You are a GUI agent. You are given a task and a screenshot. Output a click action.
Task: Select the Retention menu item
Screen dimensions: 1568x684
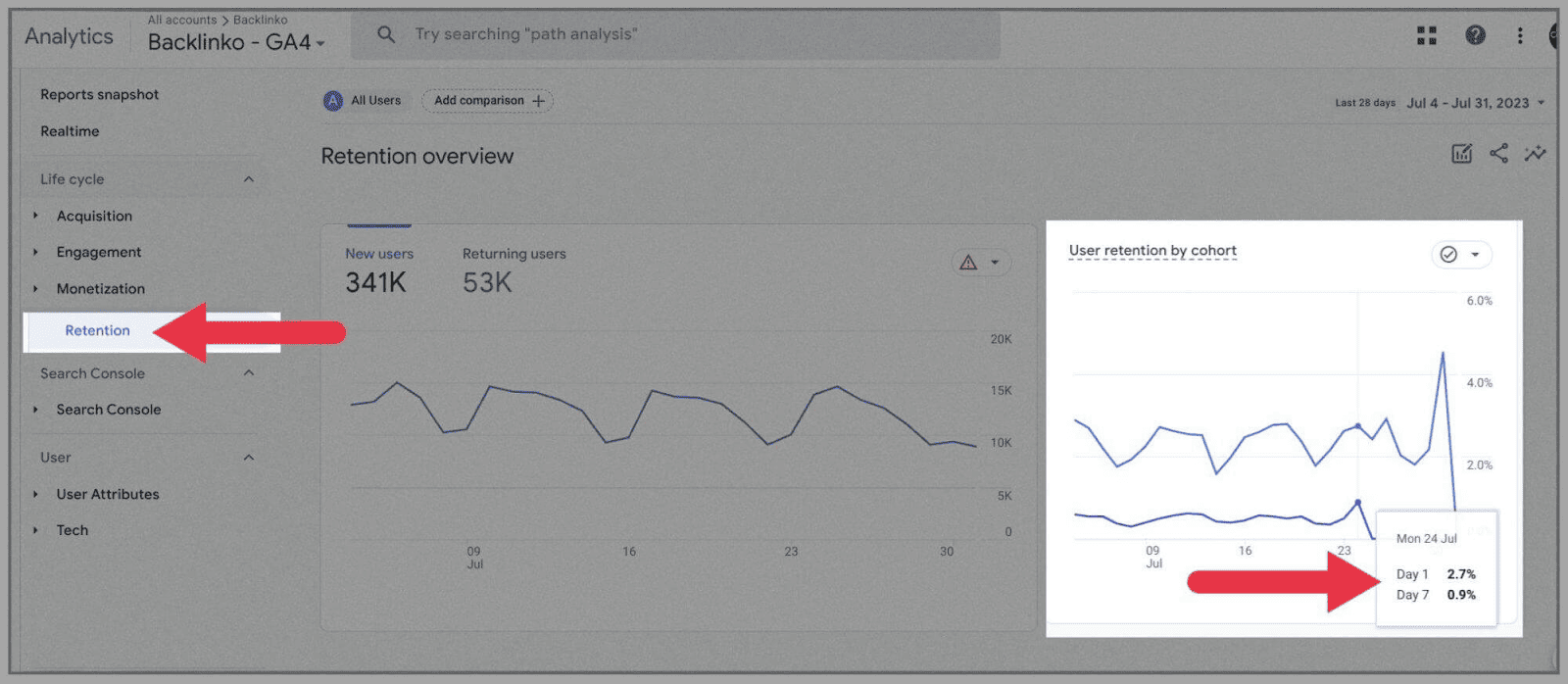pyautogui.click(x=97, y=331)
